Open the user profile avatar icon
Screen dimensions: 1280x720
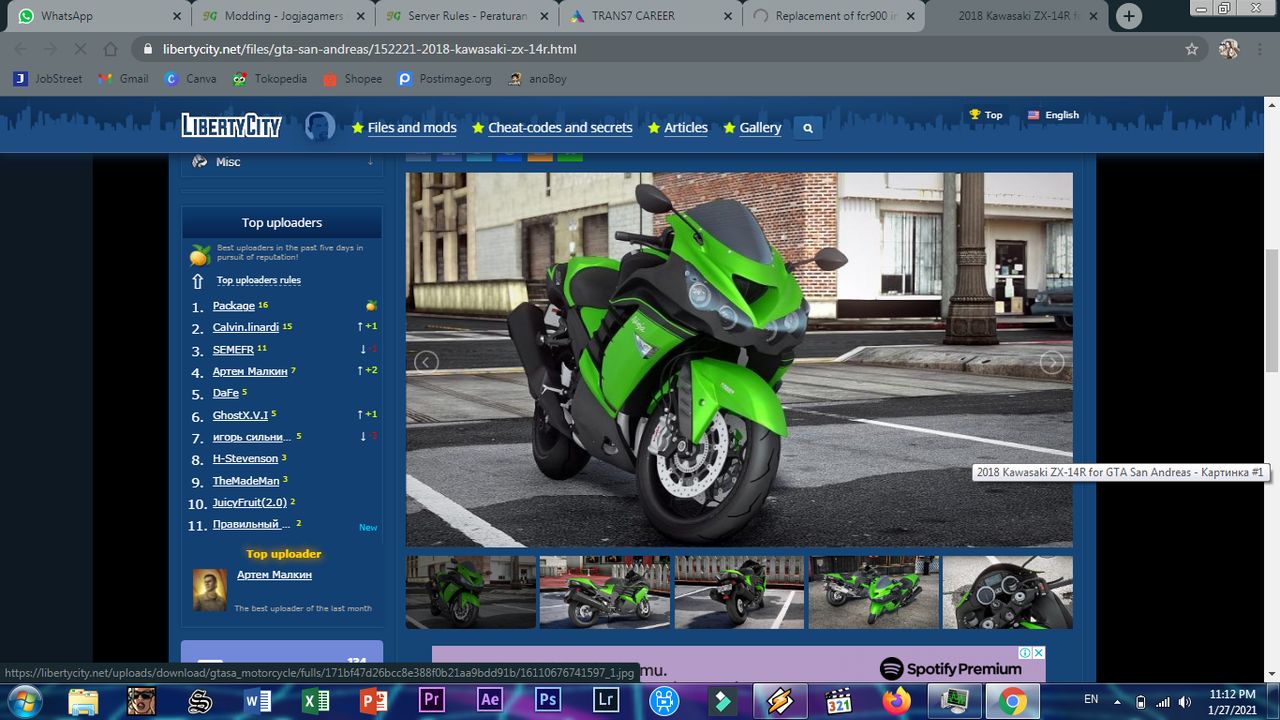[320, 127]
